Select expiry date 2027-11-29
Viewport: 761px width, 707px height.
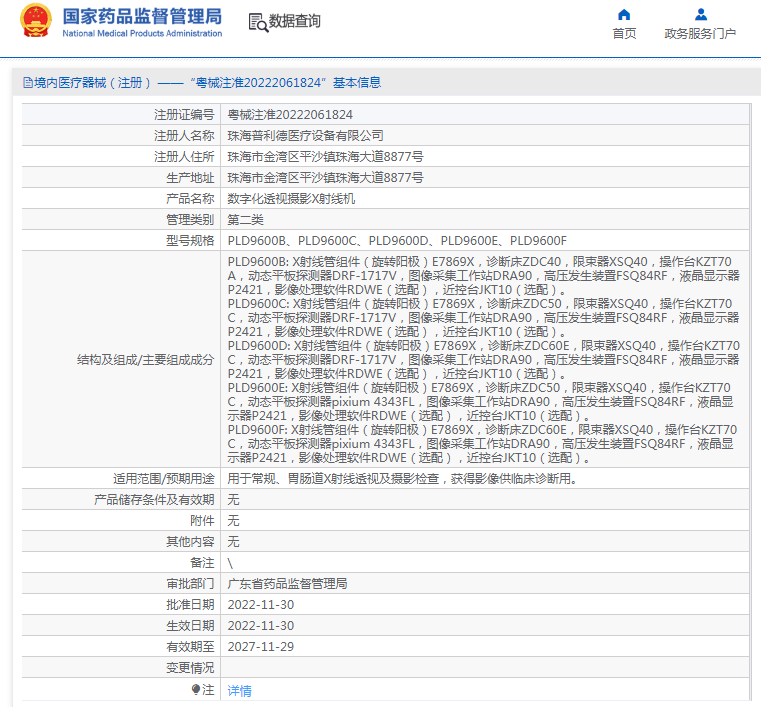pos(261,646)
